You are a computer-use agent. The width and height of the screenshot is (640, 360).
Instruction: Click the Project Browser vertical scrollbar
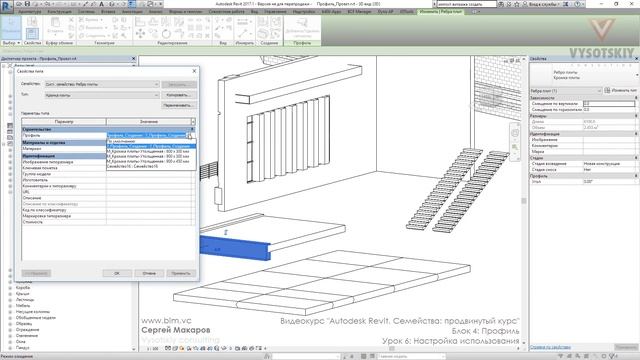(x=133, y=208)
